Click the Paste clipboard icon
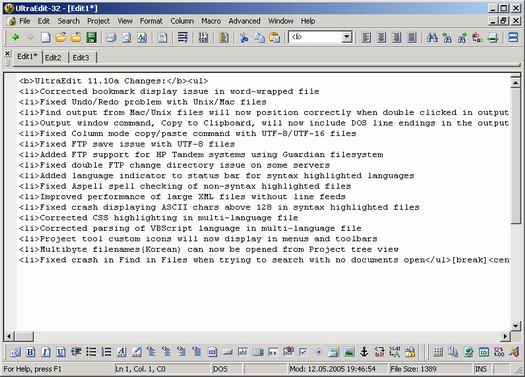 [275, 37]
